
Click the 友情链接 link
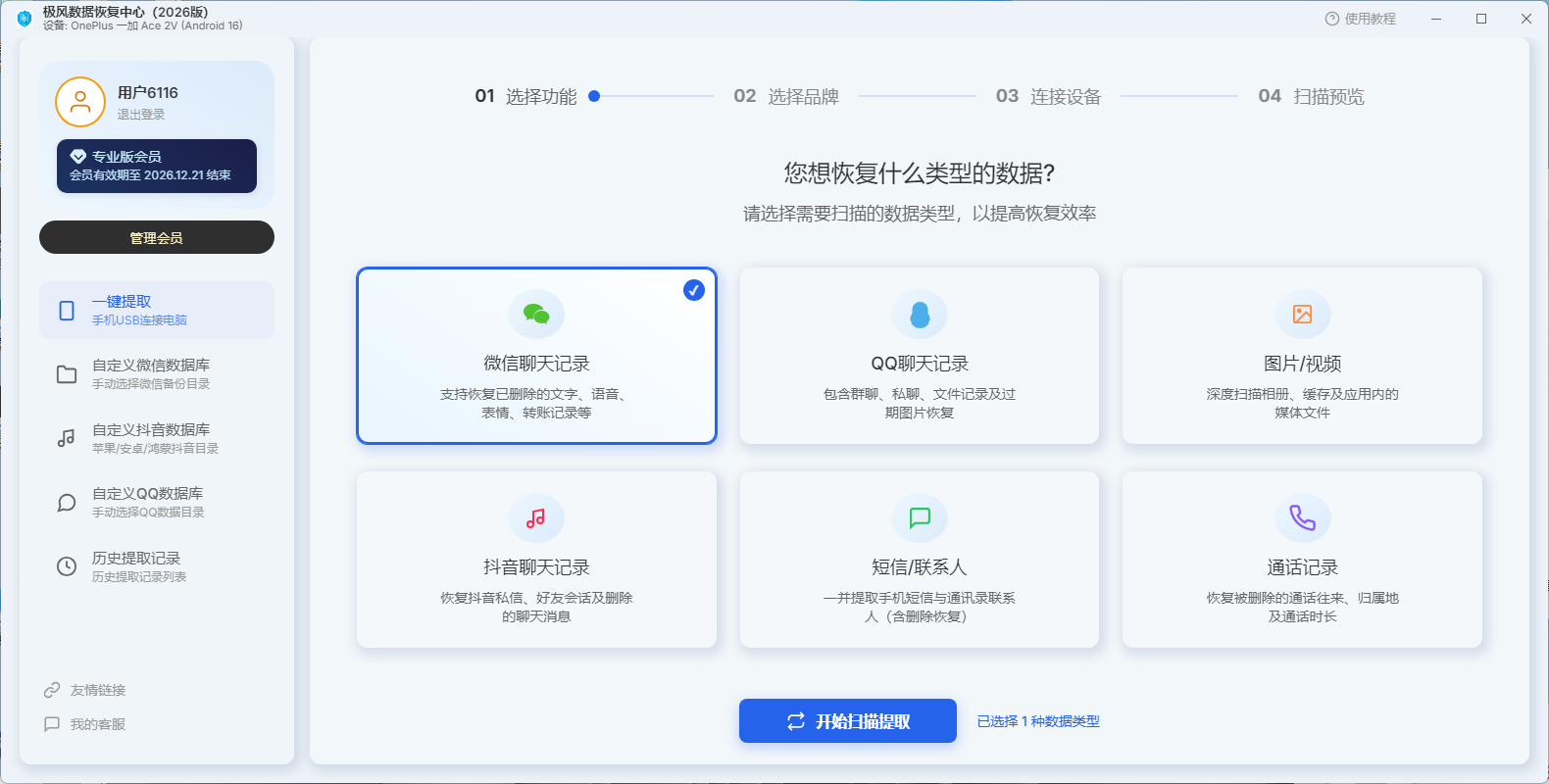[98, 690]
